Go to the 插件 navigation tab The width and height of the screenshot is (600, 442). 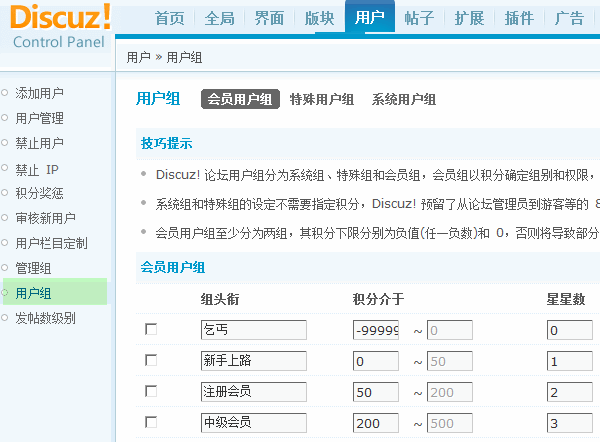pos(519,19)
